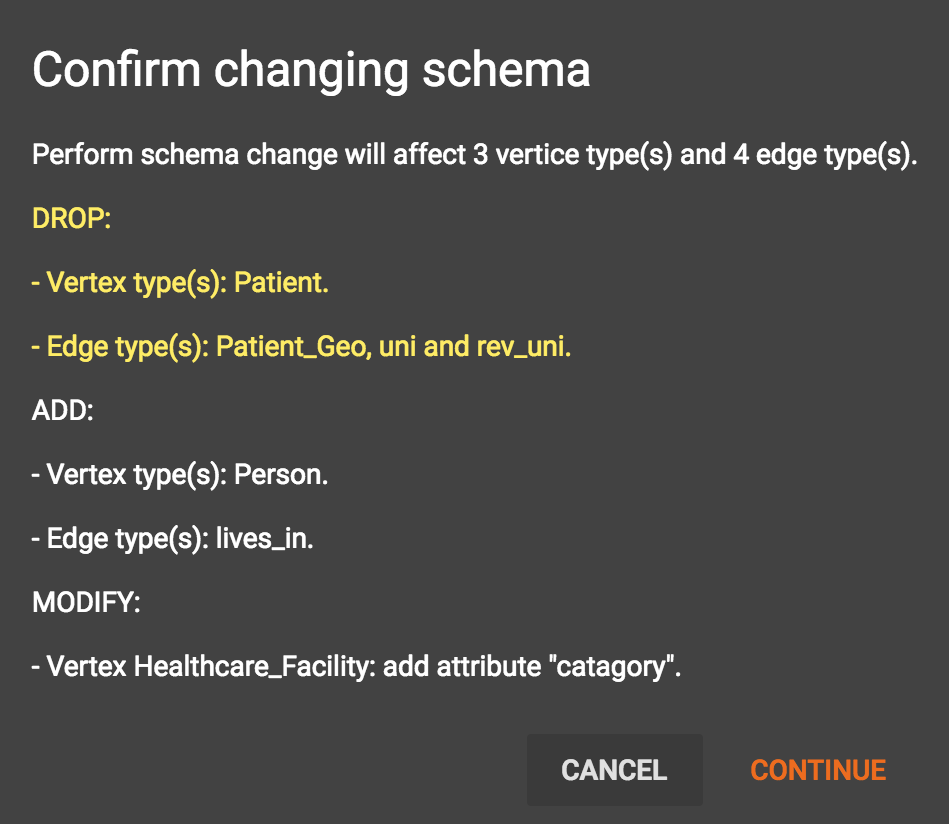Screen dimensions: 949x824
Task: Select the yellow DROP: heading
Action: pyautogui.click(x=71, y=219)
